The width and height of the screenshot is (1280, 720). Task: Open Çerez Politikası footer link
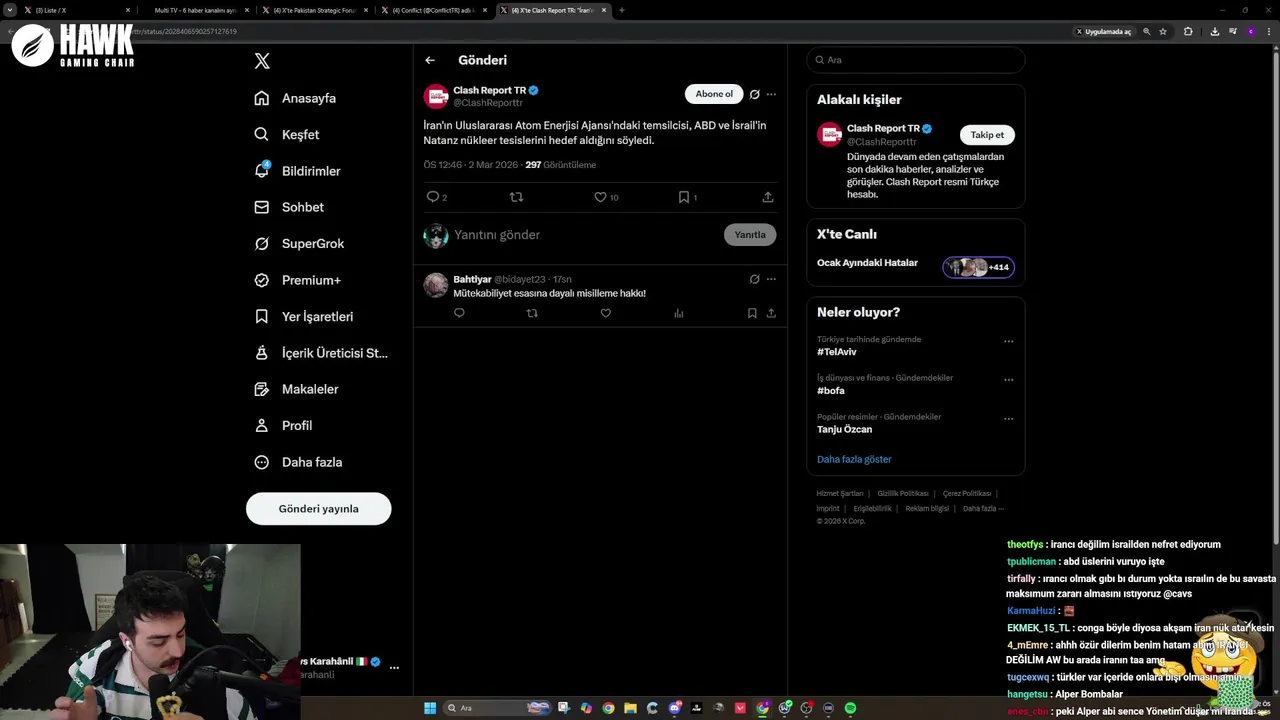(x=967, y=493)
